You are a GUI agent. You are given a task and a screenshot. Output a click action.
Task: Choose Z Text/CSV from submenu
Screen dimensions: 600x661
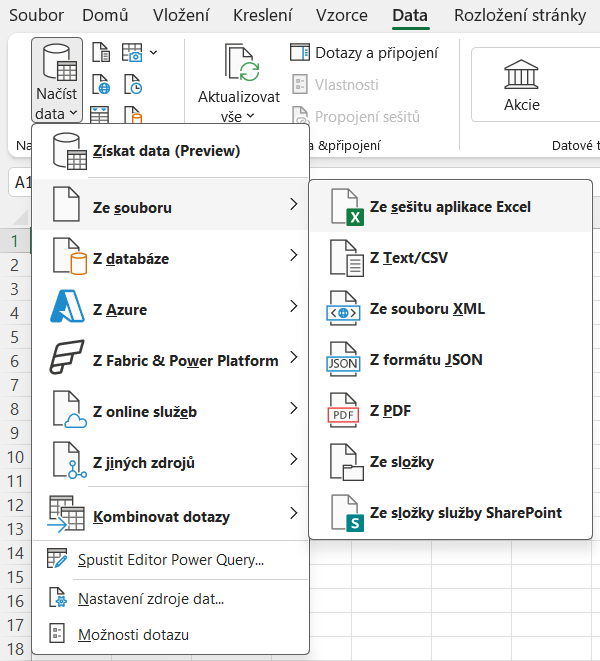coord(408,258)
